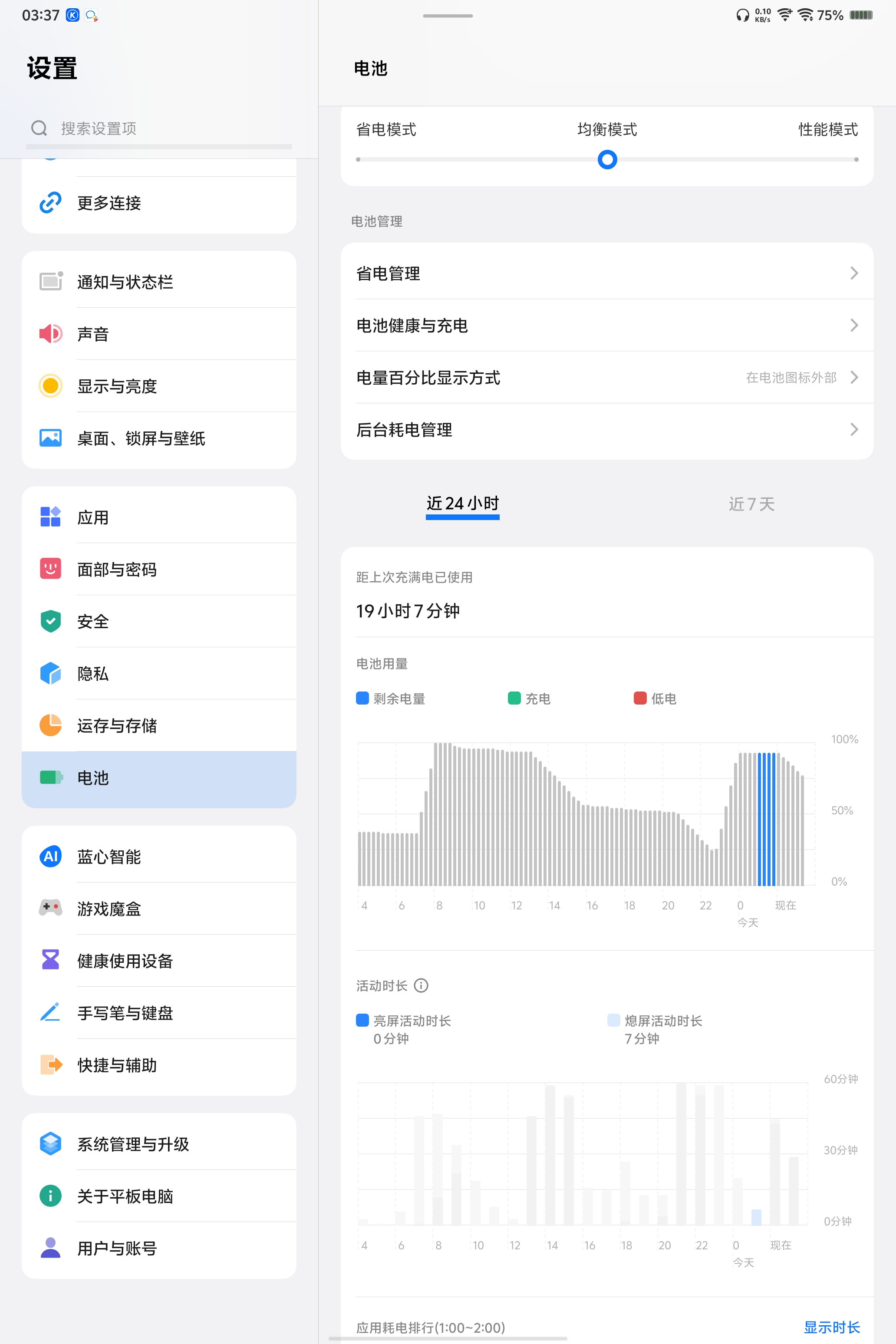This screenshot has height=1344, width=896.
Task: Open 系统管理与升级 settings entry
Action: point(159,1143)
